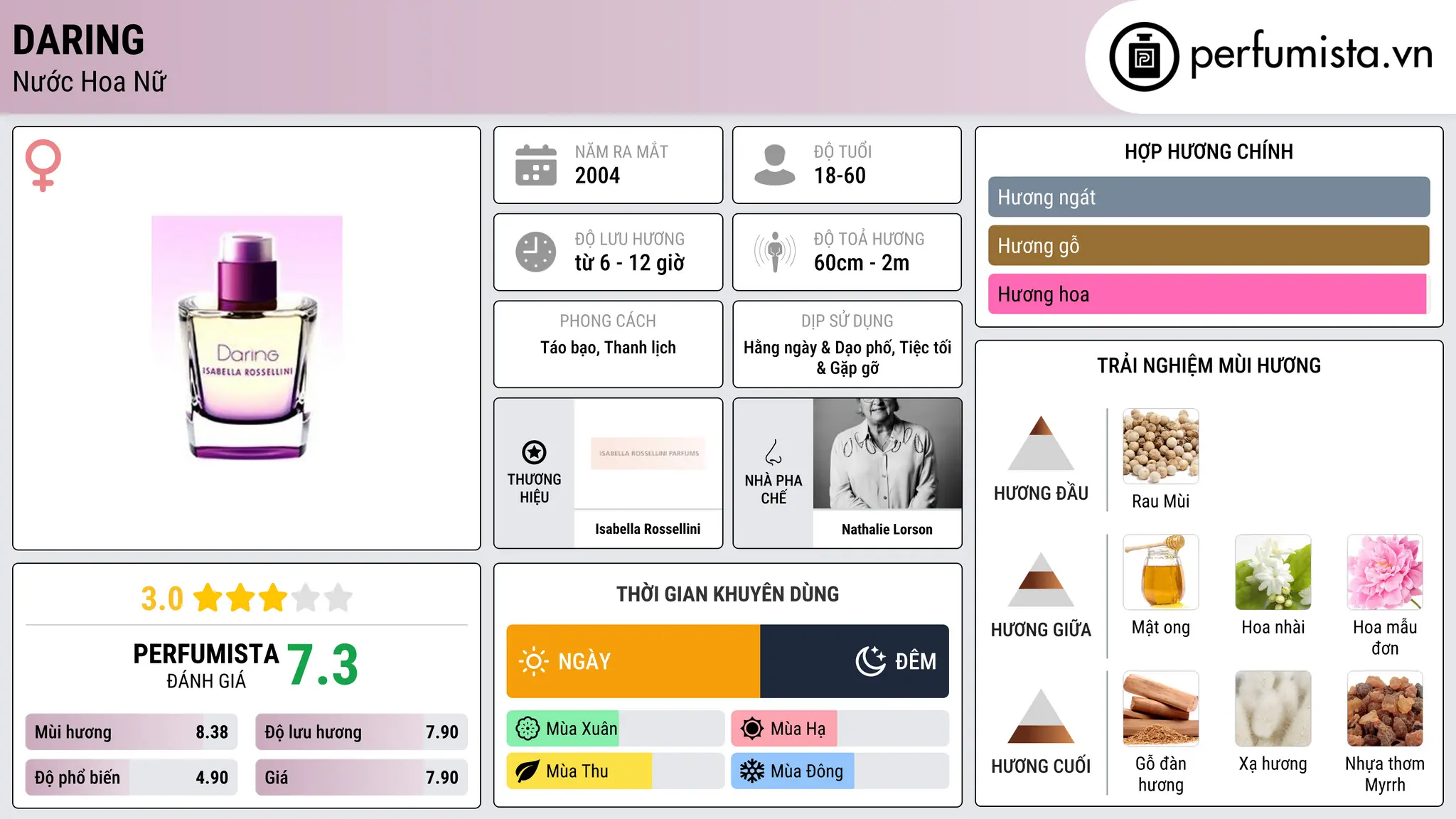Click the occasion text Hằng ngày & Dạo phố

(820, 348)
